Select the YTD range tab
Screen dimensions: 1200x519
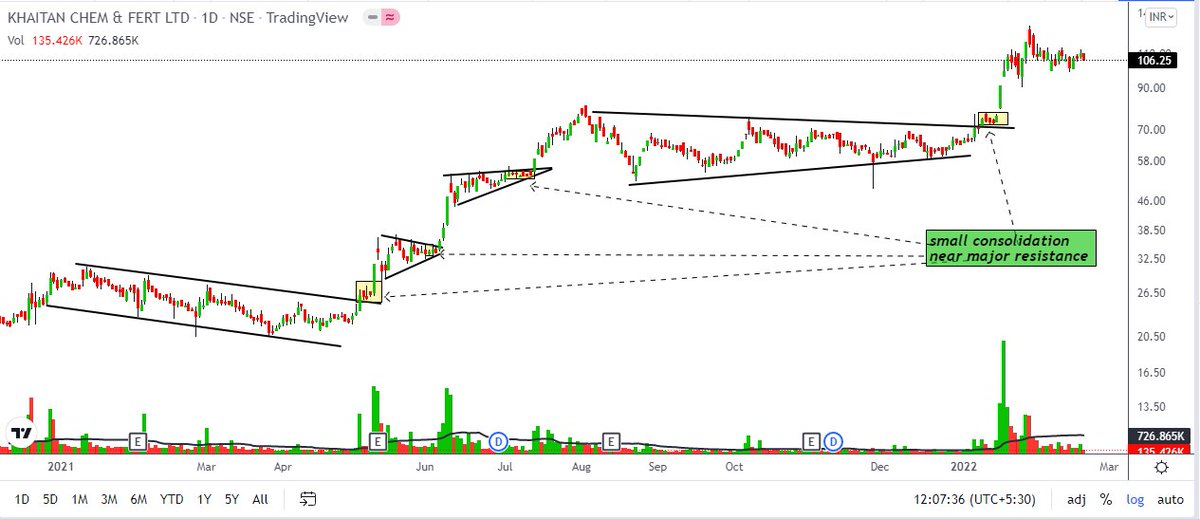(172, 499)
